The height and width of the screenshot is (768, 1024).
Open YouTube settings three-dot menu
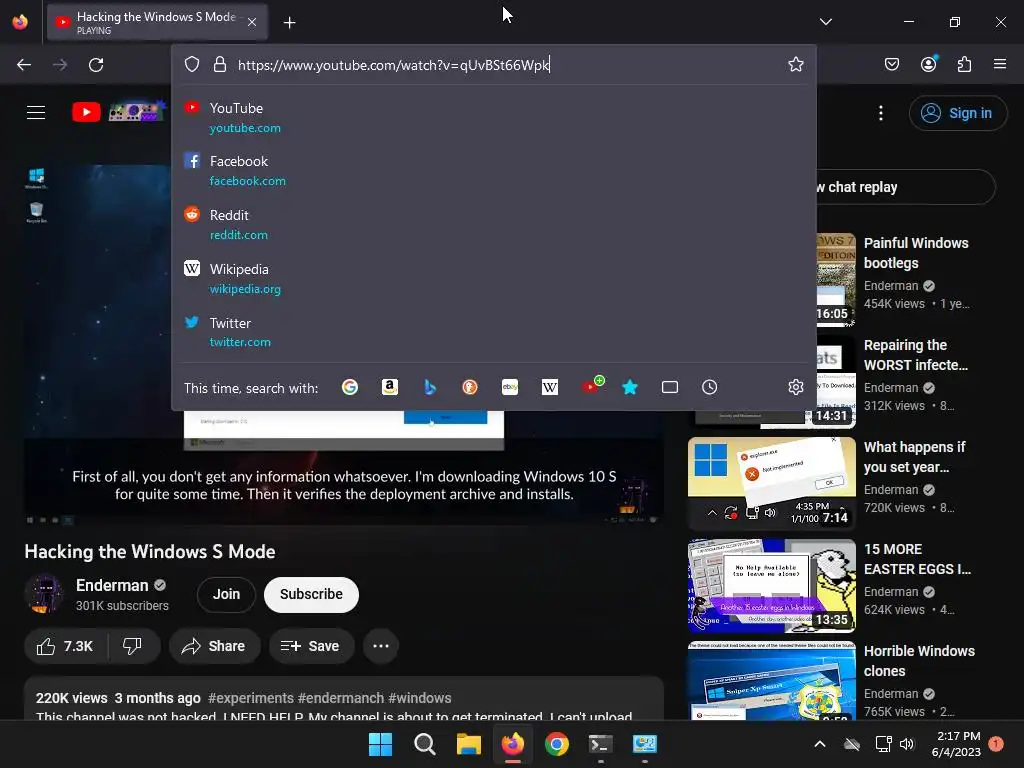pyautogui.click(x=881, y=113)
